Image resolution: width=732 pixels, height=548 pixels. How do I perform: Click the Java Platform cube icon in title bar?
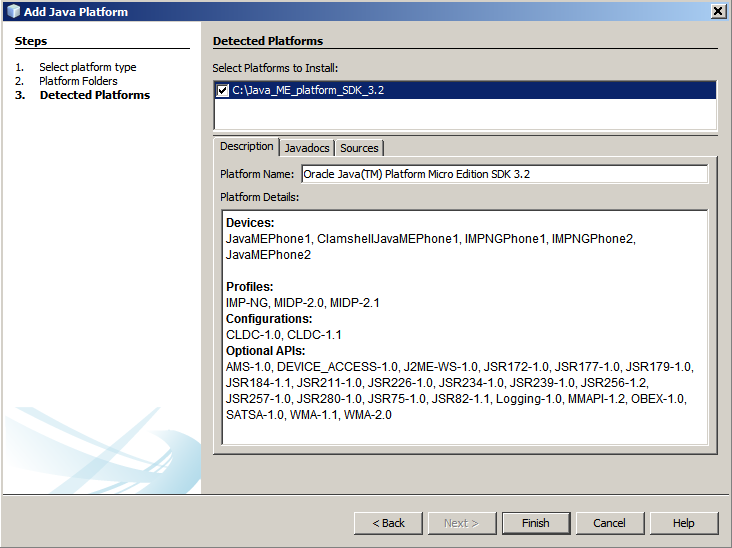coord(11,11)
